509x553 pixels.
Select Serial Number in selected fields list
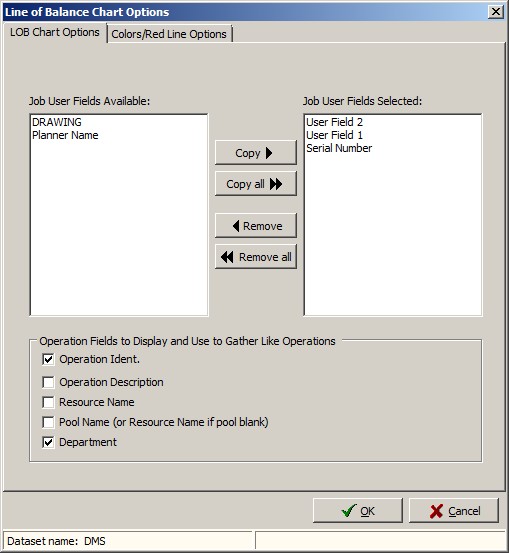339,148
